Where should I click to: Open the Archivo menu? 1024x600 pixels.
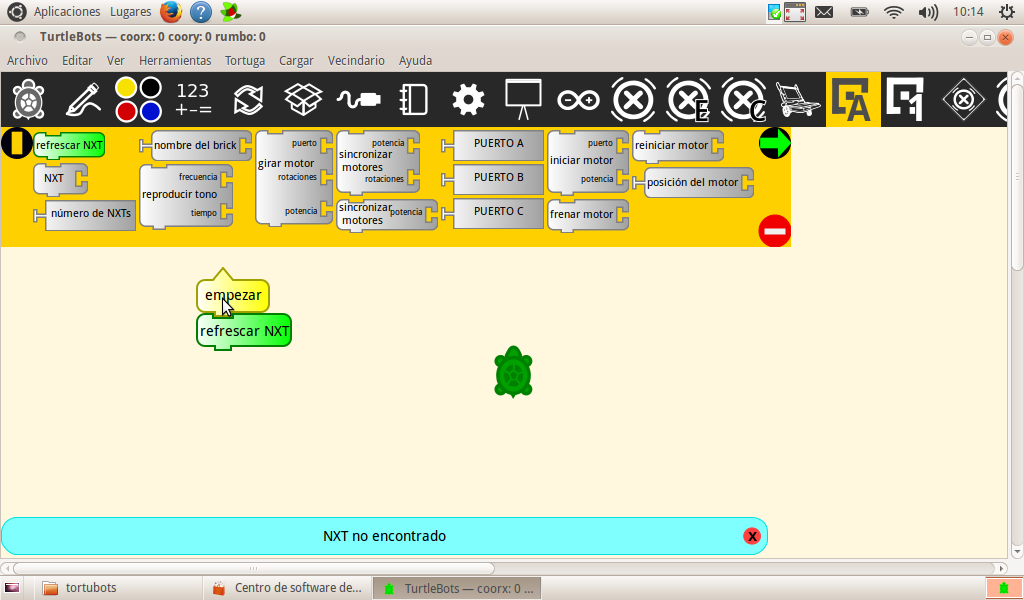(x=27, y=61)
